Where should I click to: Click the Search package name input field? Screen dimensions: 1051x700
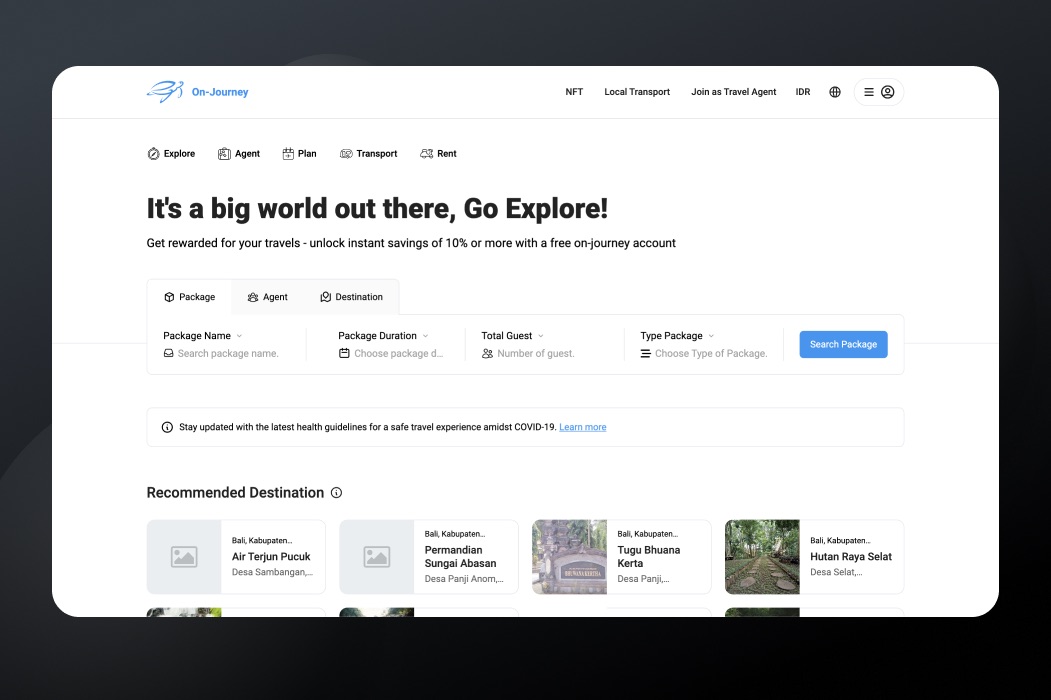pos(228,354)
